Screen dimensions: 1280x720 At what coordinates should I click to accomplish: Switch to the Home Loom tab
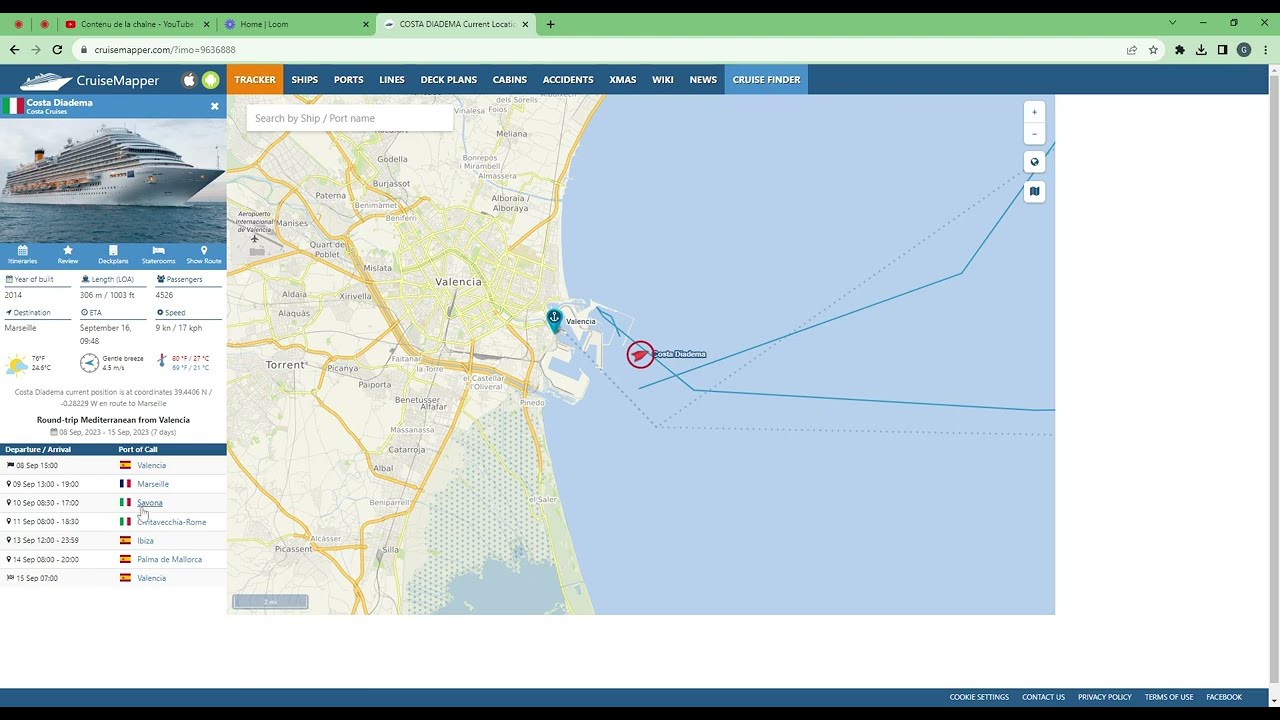(295, 24)
